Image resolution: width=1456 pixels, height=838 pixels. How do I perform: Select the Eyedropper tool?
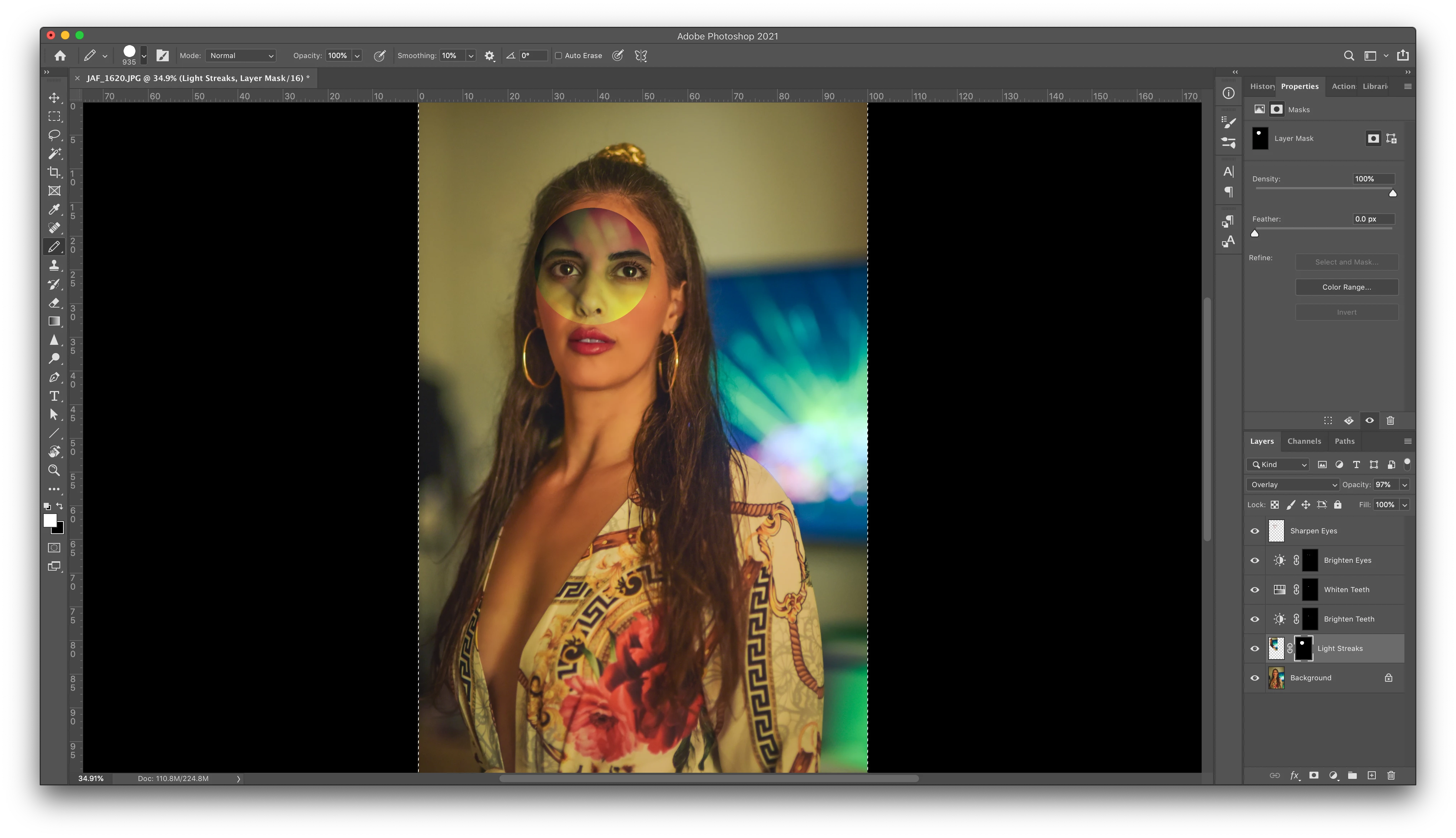pos(54,209)
